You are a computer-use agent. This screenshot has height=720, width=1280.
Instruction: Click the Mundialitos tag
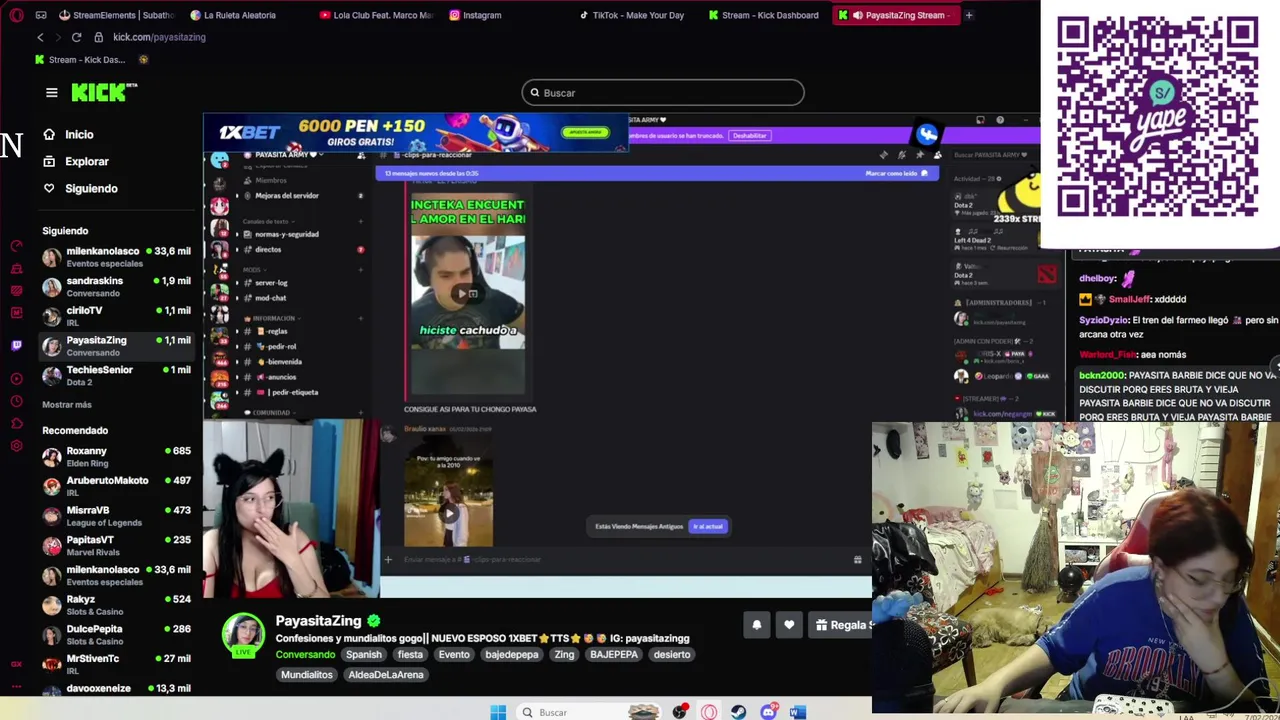pyautogui.click(x=306, y=674)
